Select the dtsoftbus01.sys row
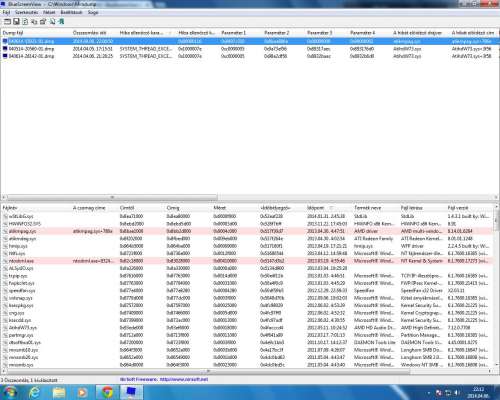The image size is (500, 400). [x=247, y=342]
